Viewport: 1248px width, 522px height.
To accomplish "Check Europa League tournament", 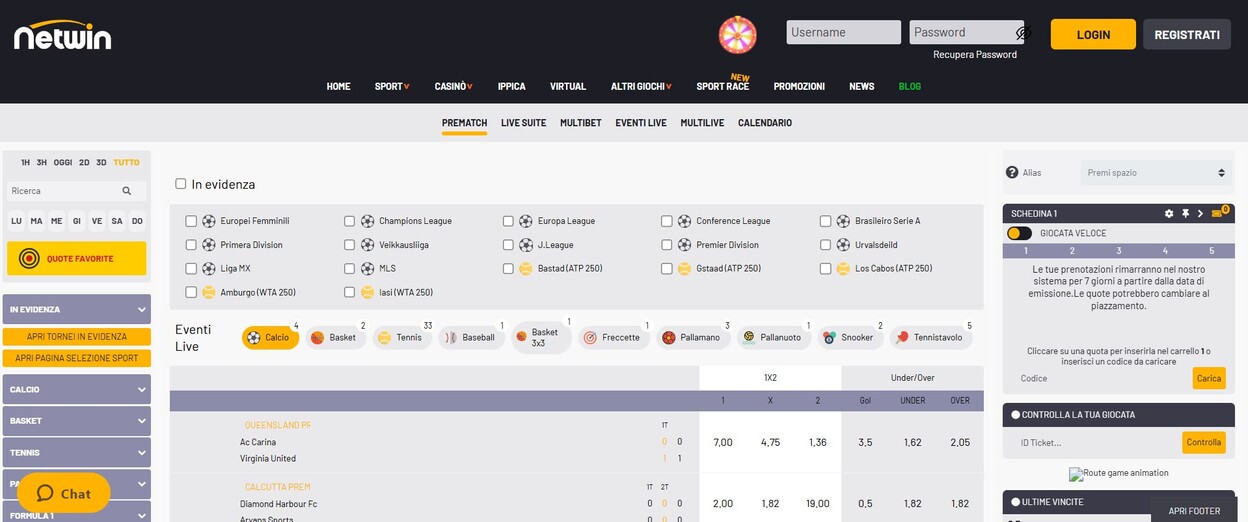I will (508, 221).
